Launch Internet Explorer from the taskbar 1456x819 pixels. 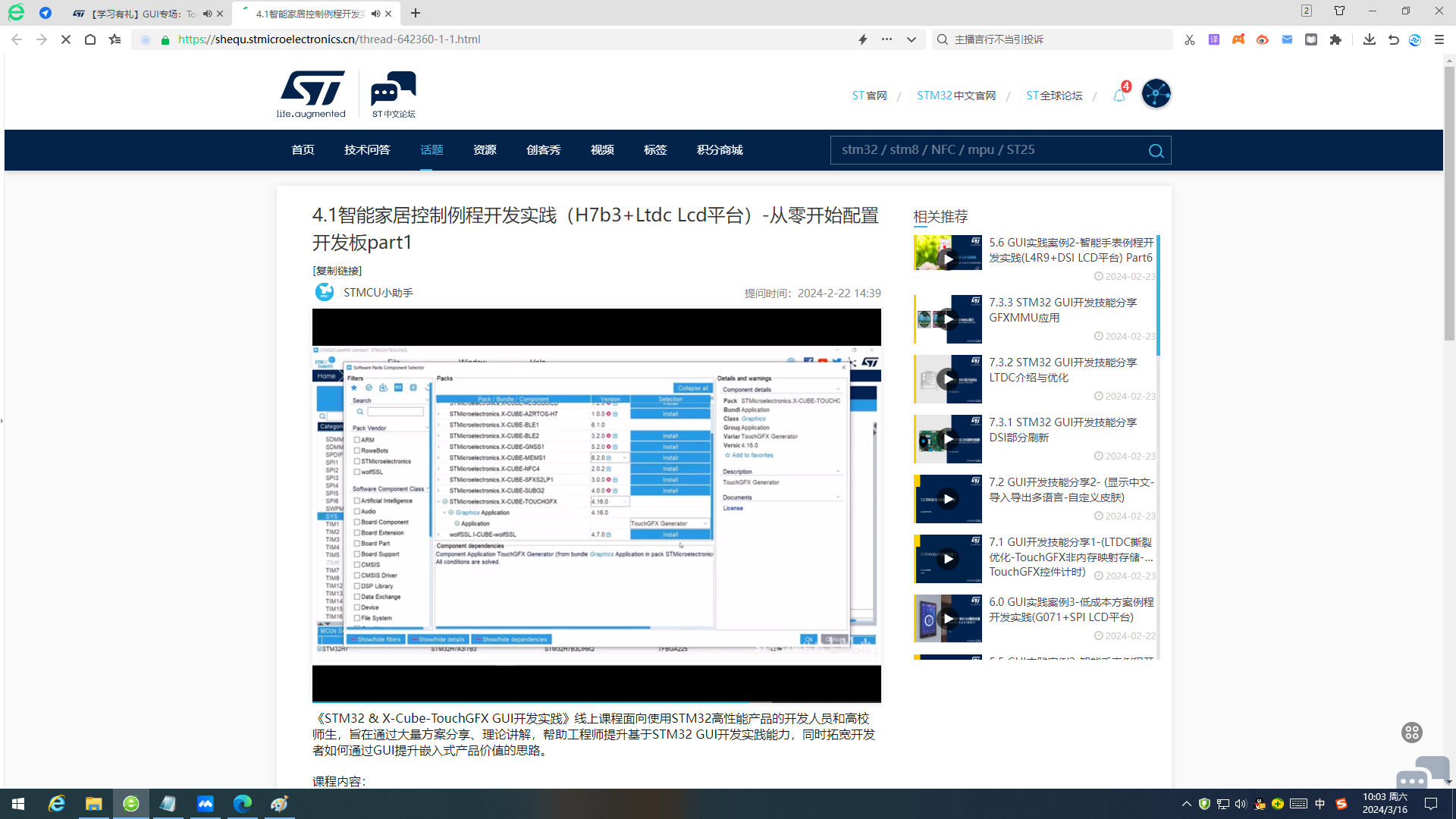point(57,804)
